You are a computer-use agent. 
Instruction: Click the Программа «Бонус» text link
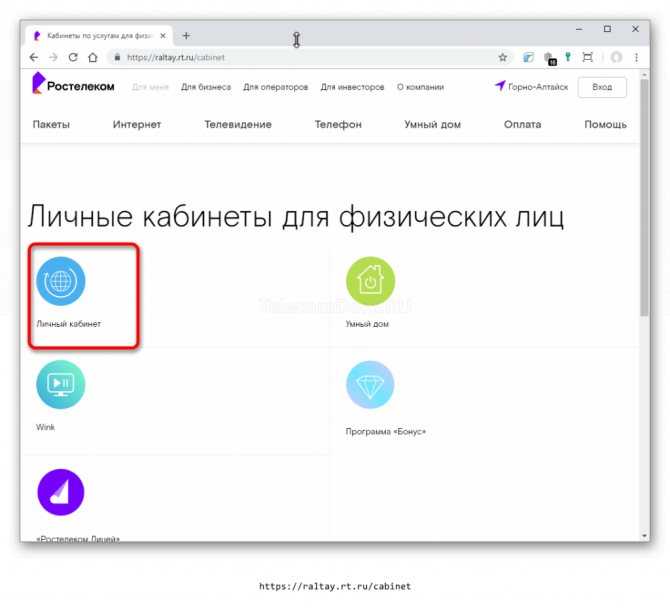tap(386, 432)
